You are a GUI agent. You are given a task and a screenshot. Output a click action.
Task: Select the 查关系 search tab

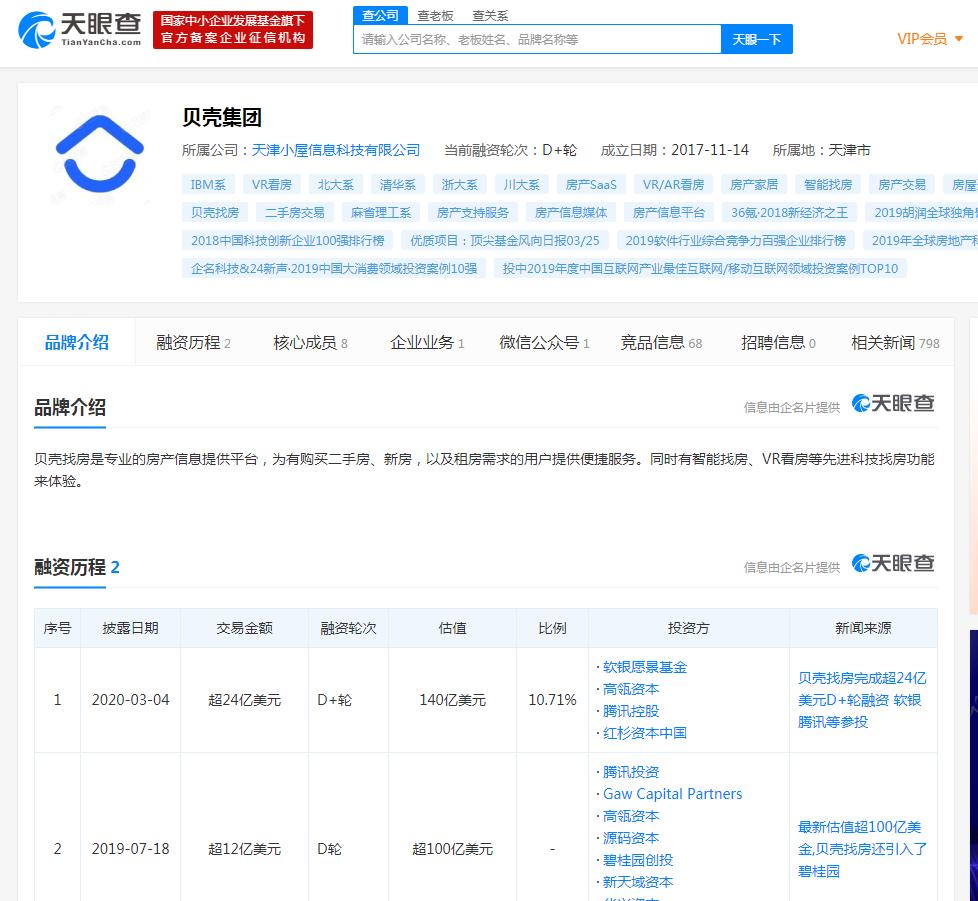(490, 16)
